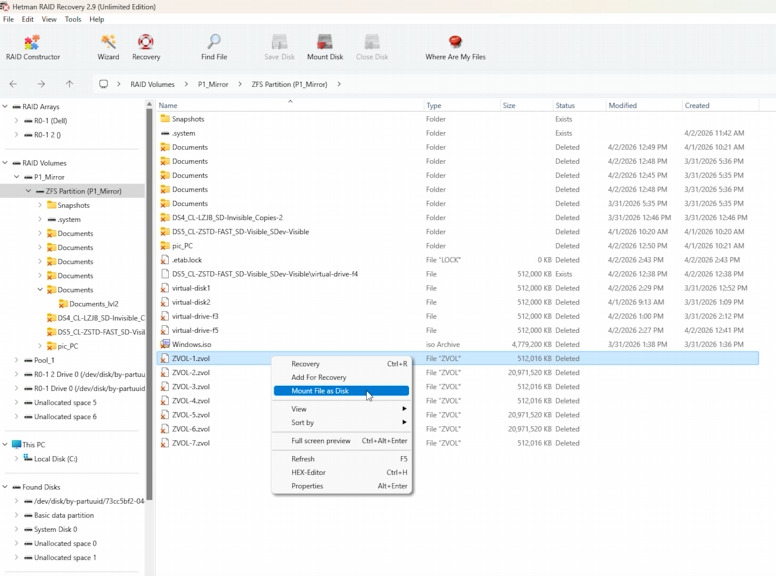Go up one folder level
Screen dimensions: 776x576
[69, 84]
